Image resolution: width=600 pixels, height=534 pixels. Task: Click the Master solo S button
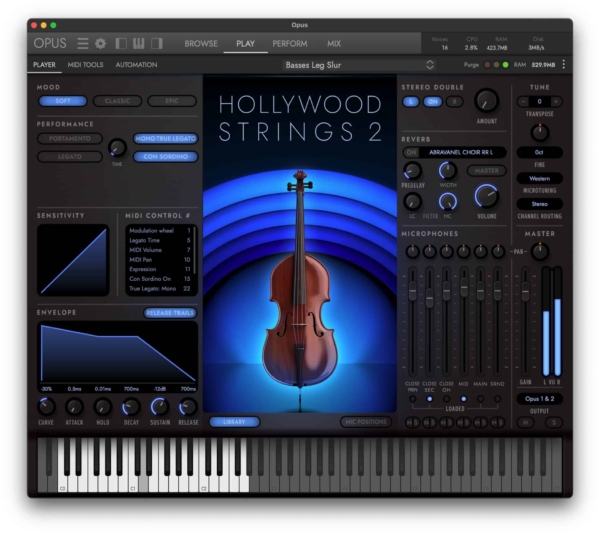point(554,422)
